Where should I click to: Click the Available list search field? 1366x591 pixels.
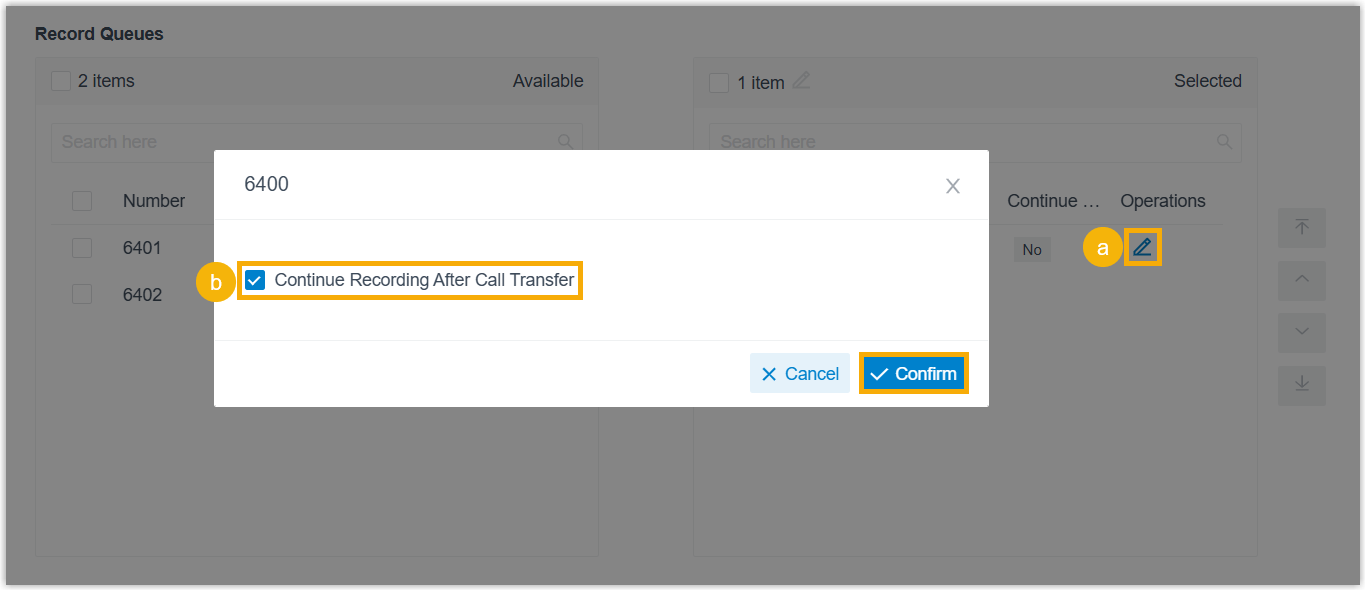(x=300, y=142)
